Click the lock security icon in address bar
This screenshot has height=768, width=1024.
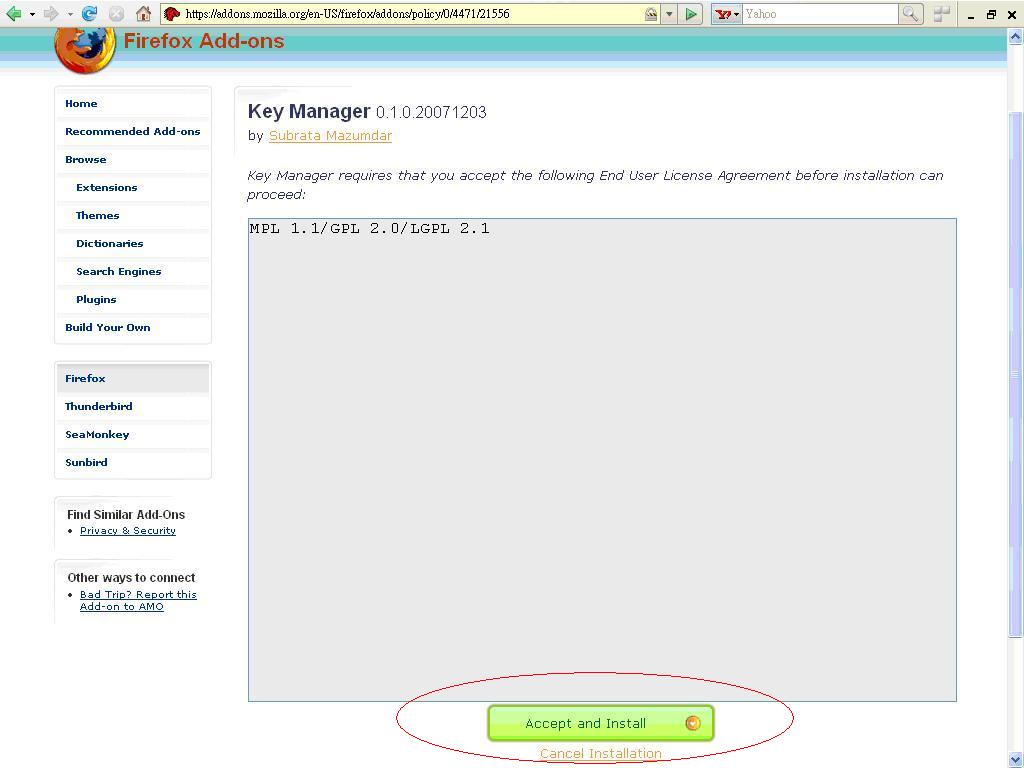[650, 14]
